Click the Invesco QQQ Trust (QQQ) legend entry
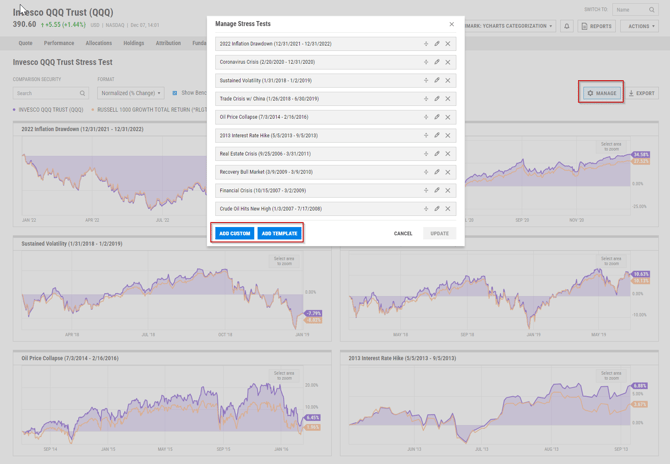Image resolution: width=670 pixels, height=464 pixels. click(x=48, y=110)
